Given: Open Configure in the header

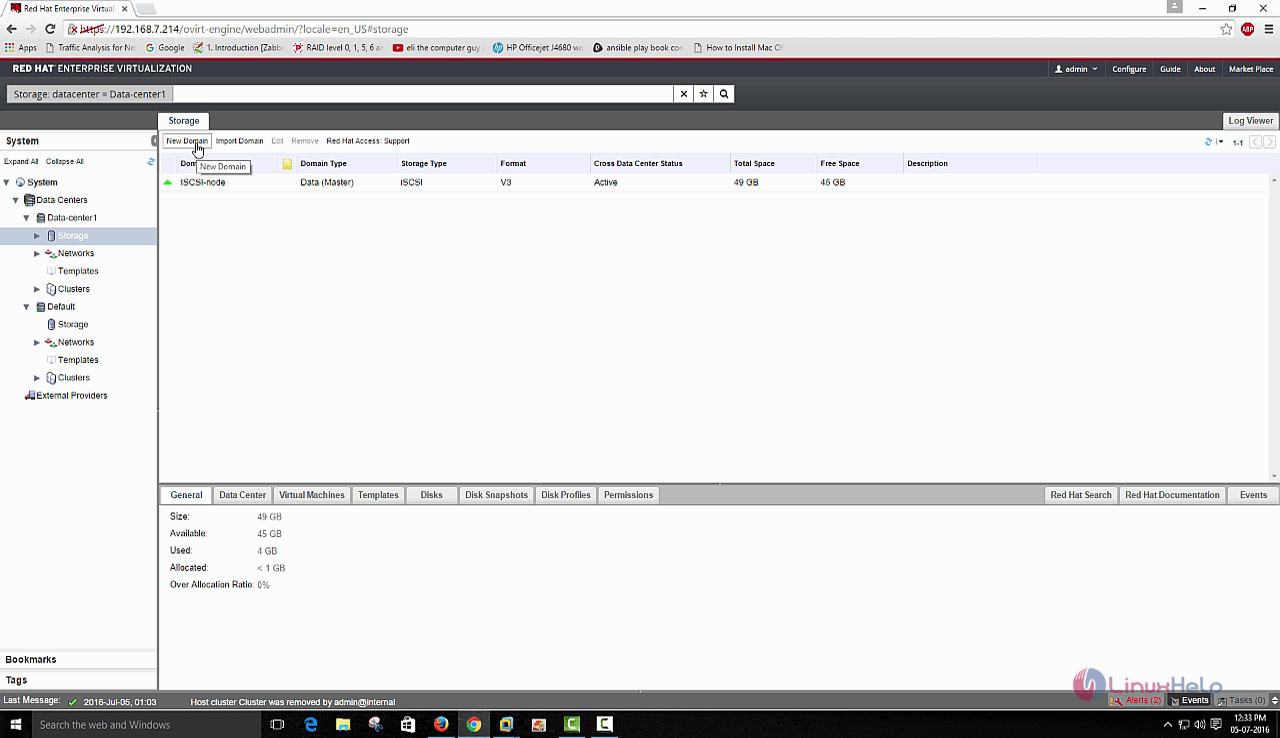Looking at the screenshot, I should coord(1129,69).
